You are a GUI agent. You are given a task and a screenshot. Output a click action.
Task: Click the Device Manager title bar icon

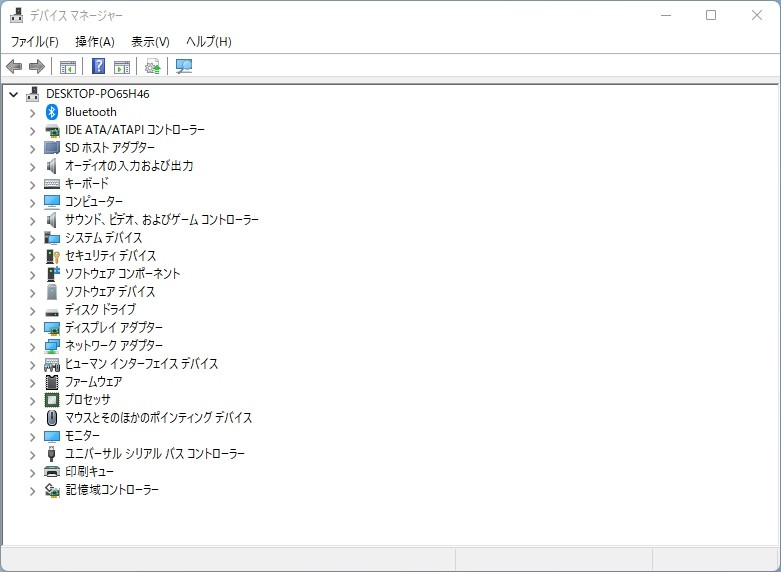click(16, 15)
